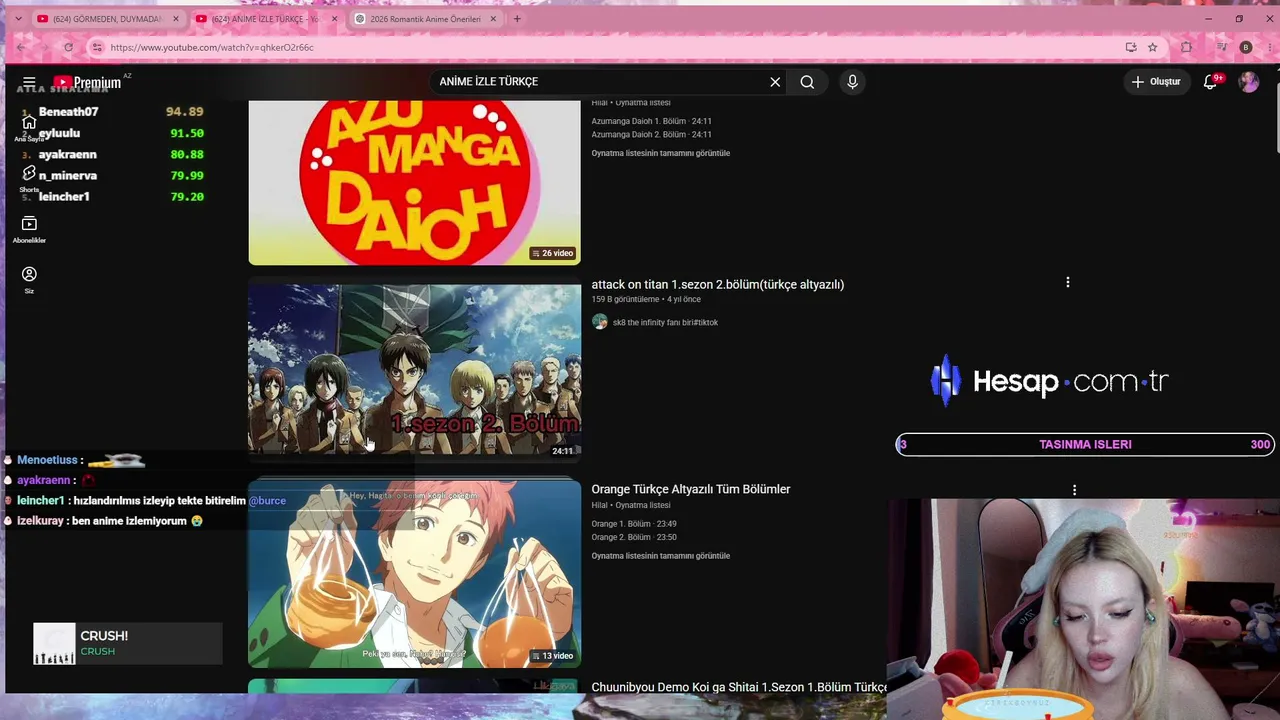Reload the page in the browser
This screenshot has height=720, width=1280.
point(68,47)
